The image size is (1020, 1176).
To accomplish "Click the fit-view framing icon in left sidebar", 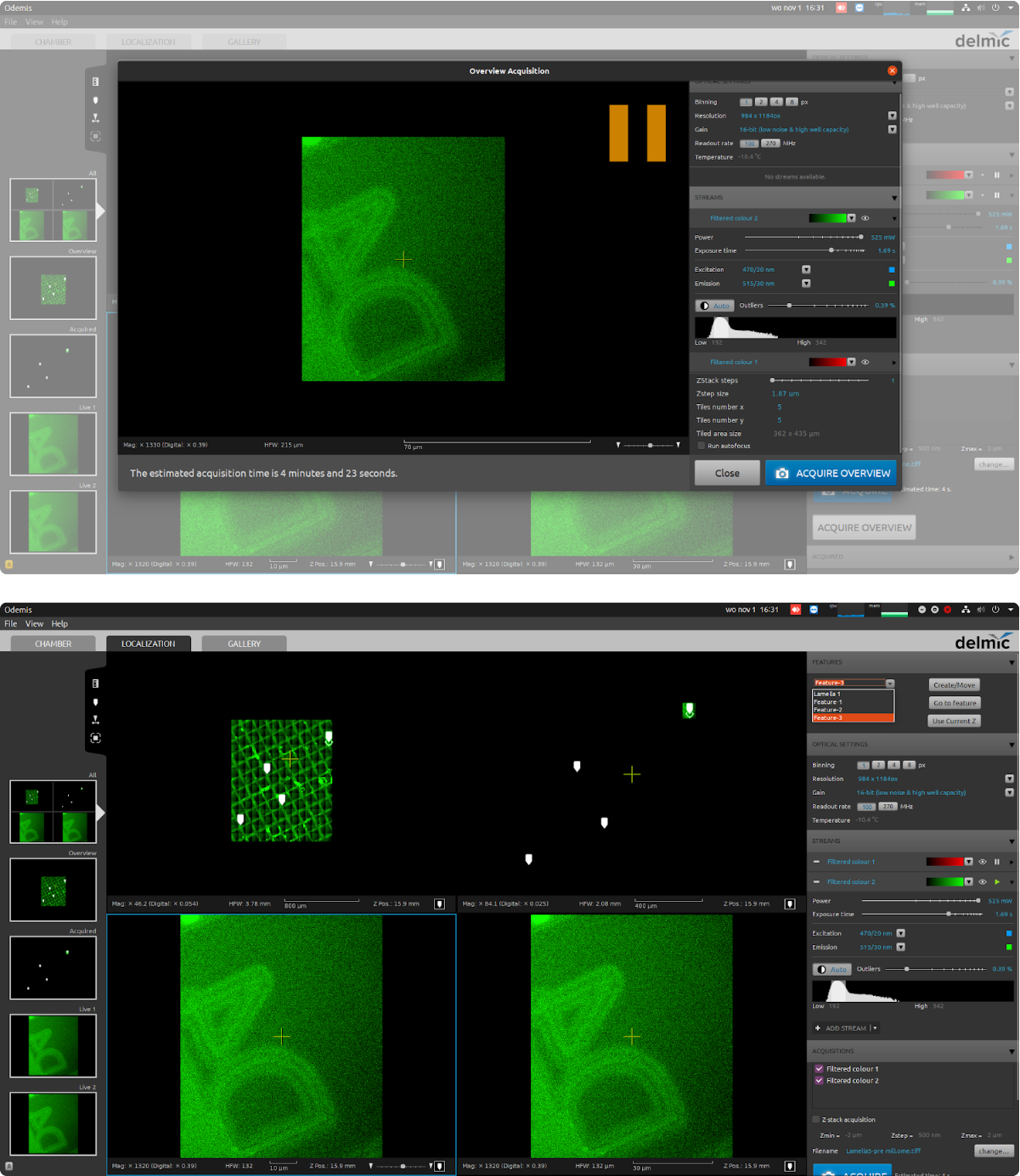I will (95, 738).
